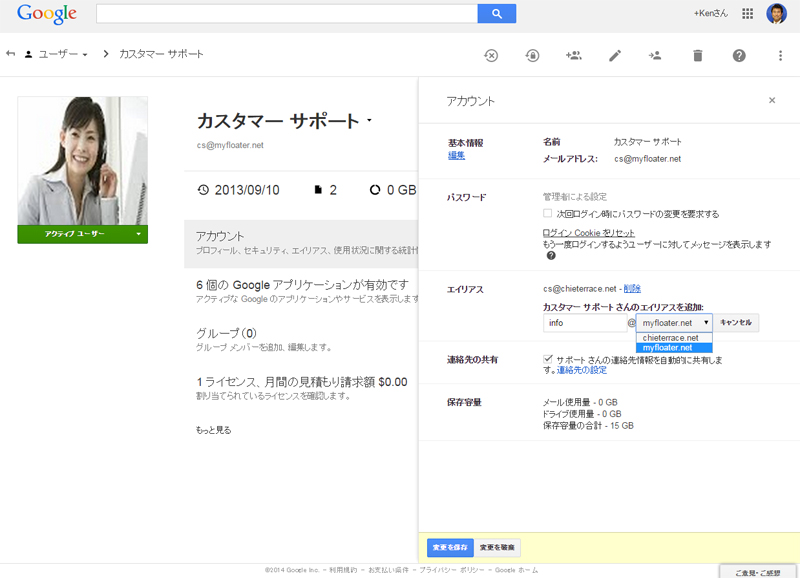Screen dimensions: 800x578
Task: Click the キャンセル button next to alias
Action: coord(736,323)
